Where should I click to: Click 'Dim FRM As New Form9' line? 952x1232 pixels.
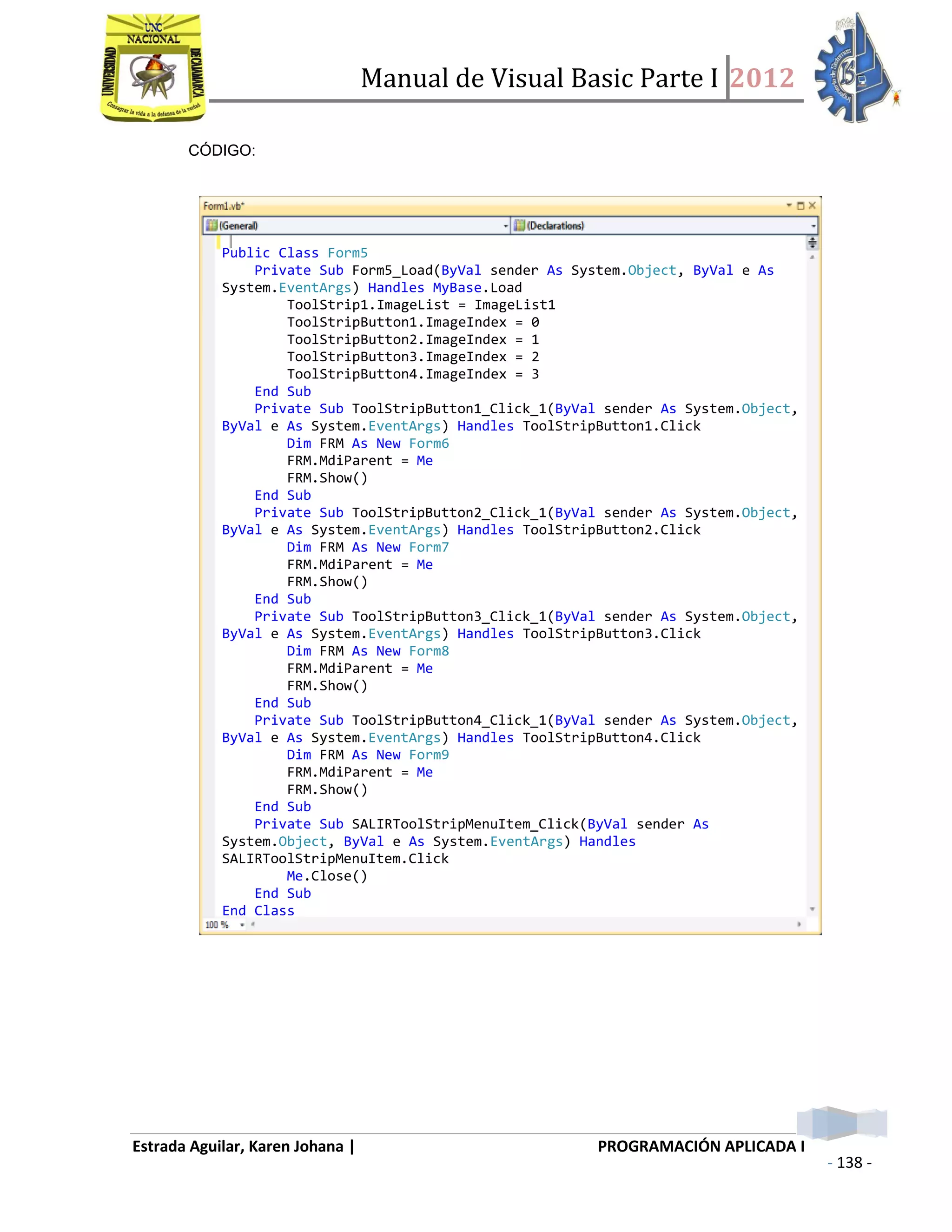[368, 755]
